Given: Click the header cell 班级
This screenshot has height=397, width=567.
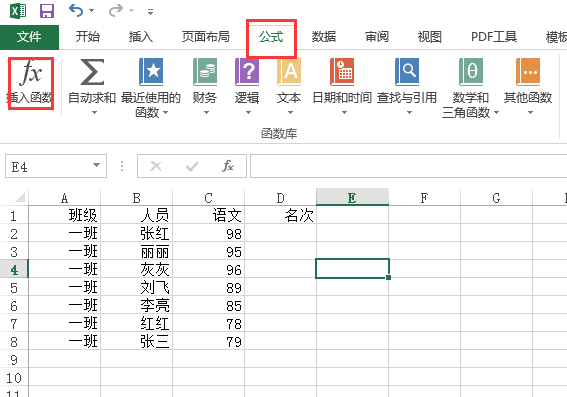Looking at the screenshot, I should pyautogui.click(x=64, y=215).
